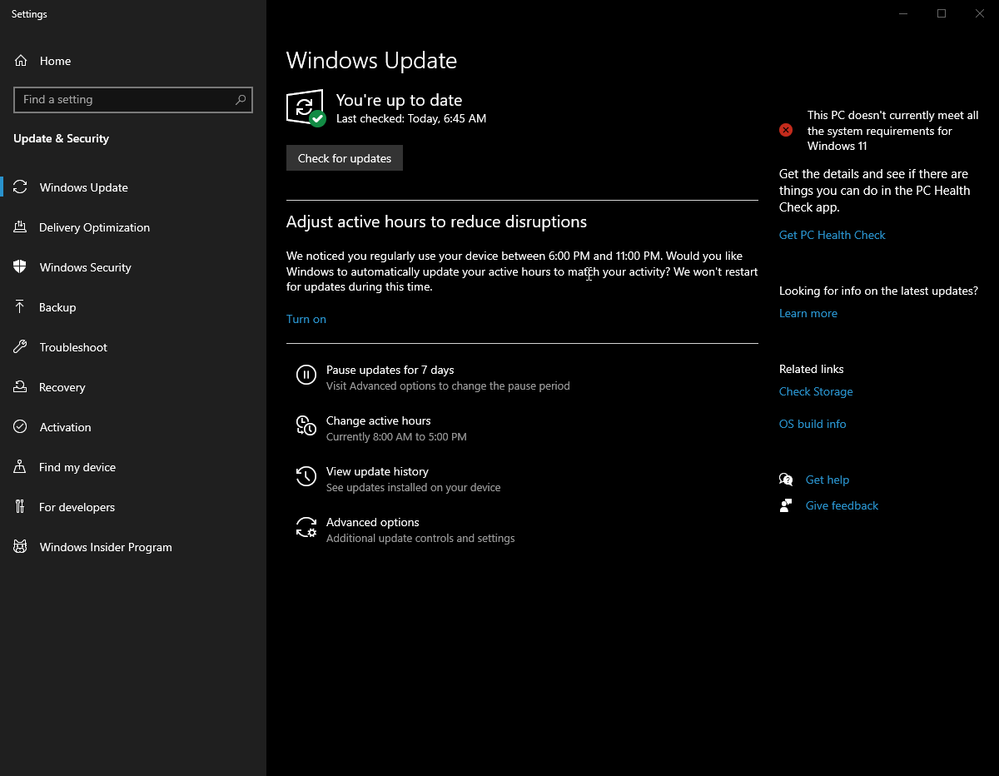
Task: Click the Windows Security shield icon
Action: (x=20, y=267)
